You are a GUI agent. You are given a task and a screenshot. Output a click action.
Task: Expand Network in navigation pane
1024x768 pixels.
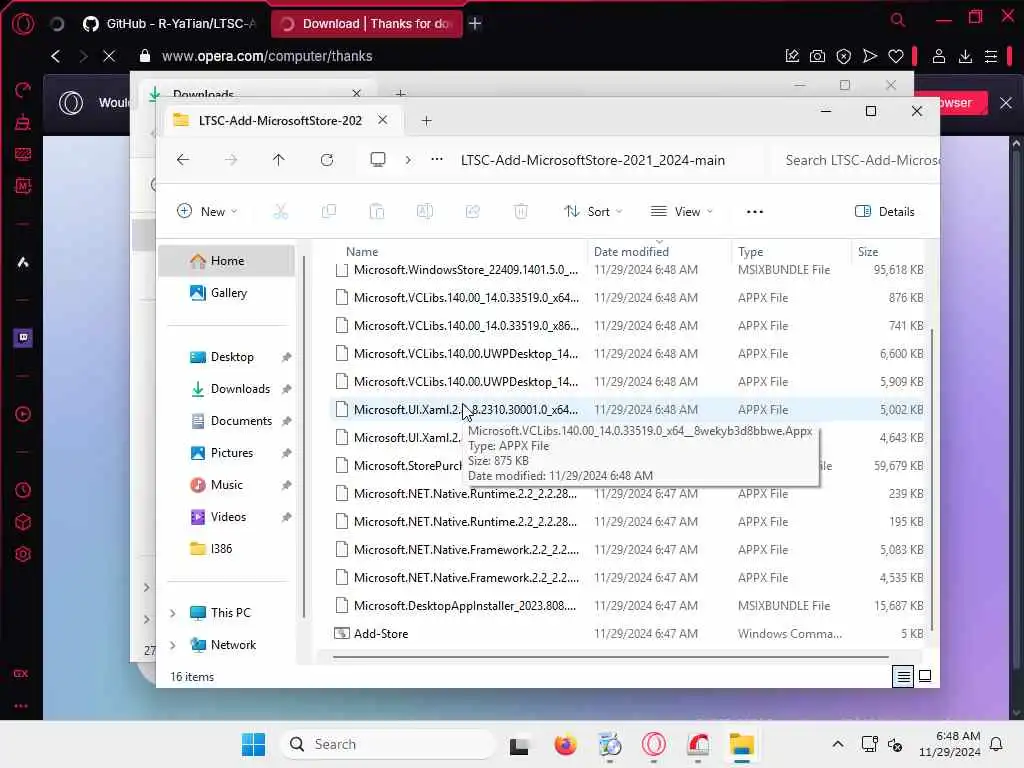pos(172,645)
